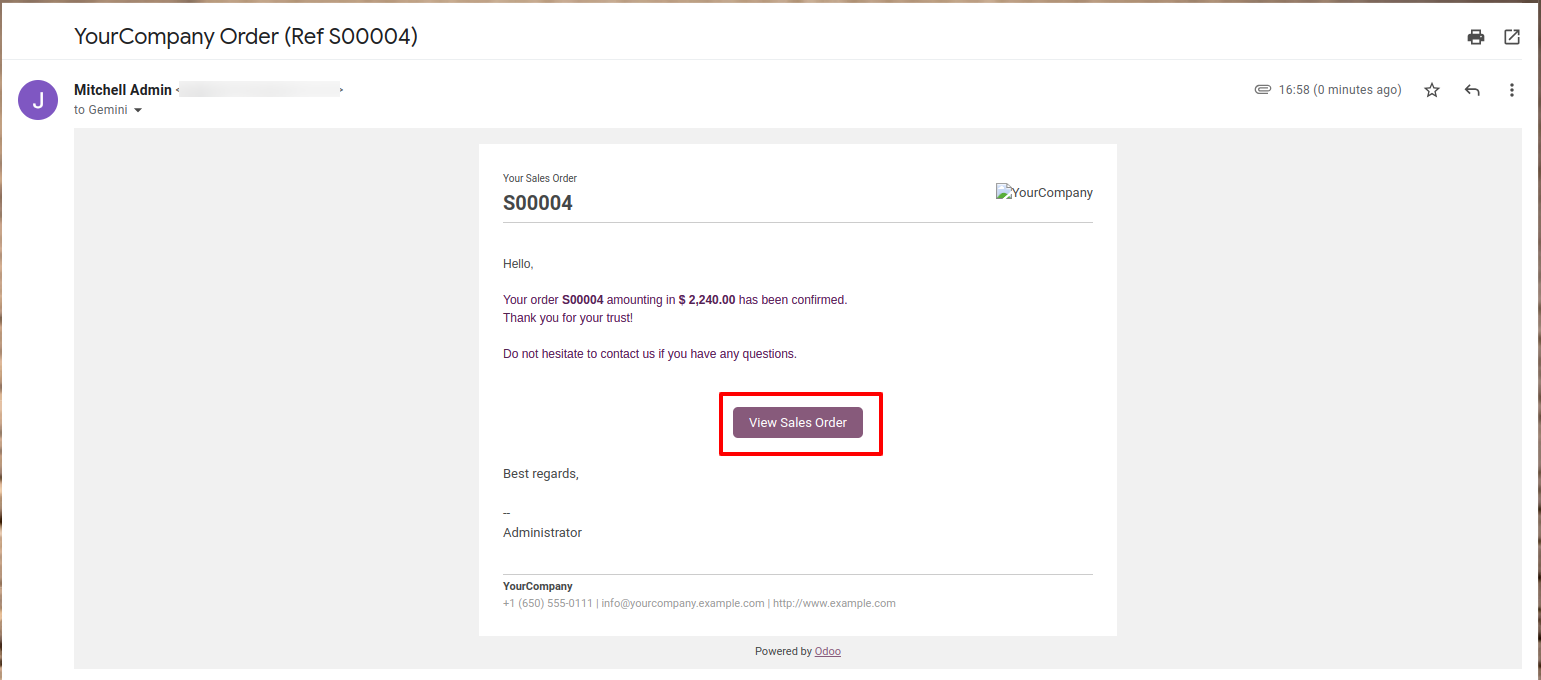This screenshot has height=680, width=1541.
Task: Open the three-dot more options menu
Action: tap(1512, 90)
